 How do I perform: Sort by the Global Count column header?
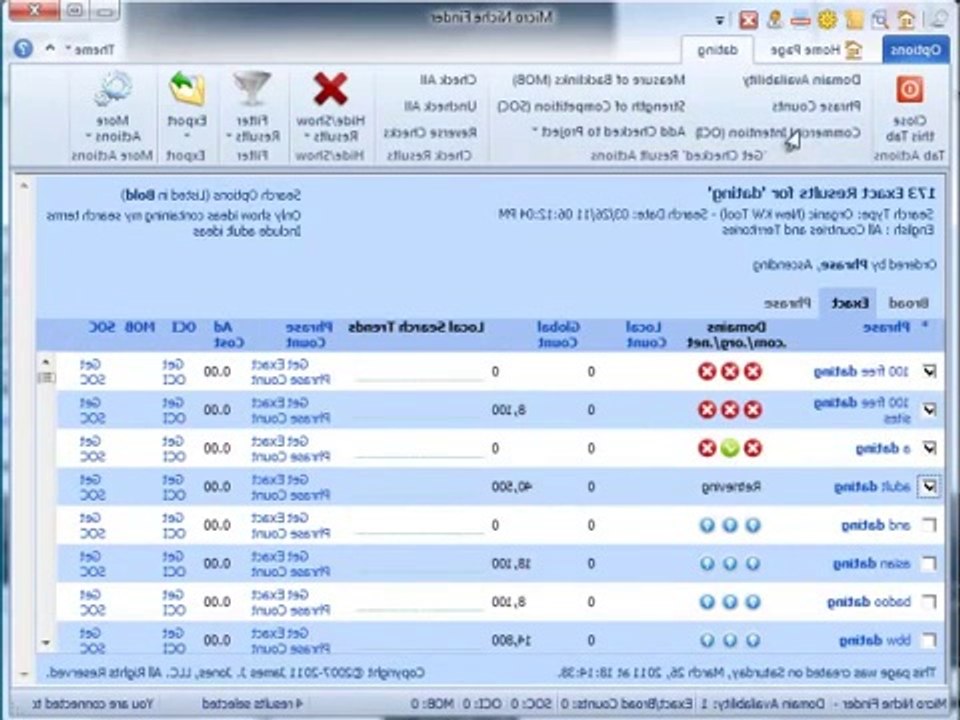558,334
